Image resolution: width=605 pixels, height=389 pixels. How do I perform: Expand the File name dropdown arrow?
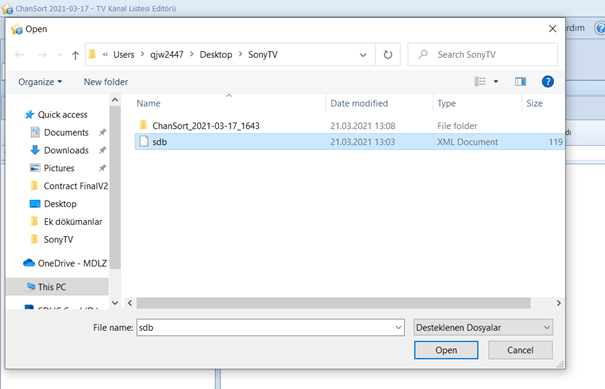pos(398,328)
